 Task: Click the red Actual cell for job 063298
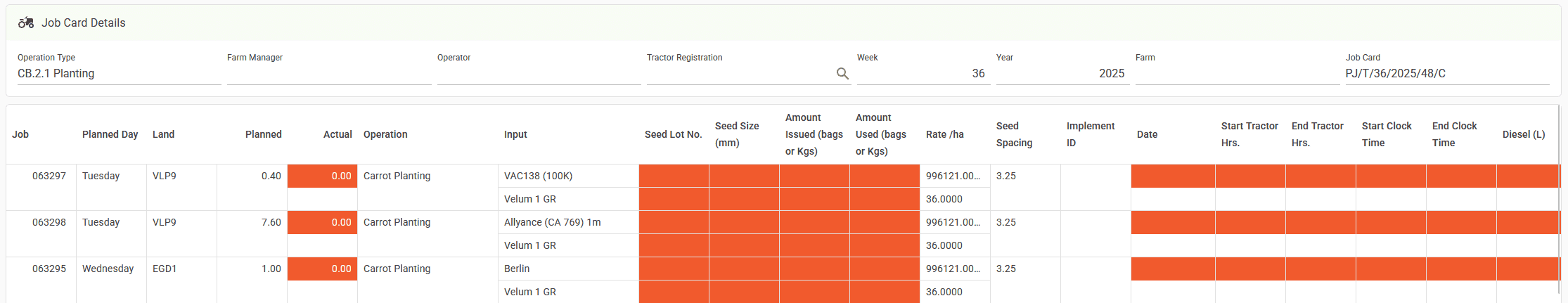pos(322,222)
